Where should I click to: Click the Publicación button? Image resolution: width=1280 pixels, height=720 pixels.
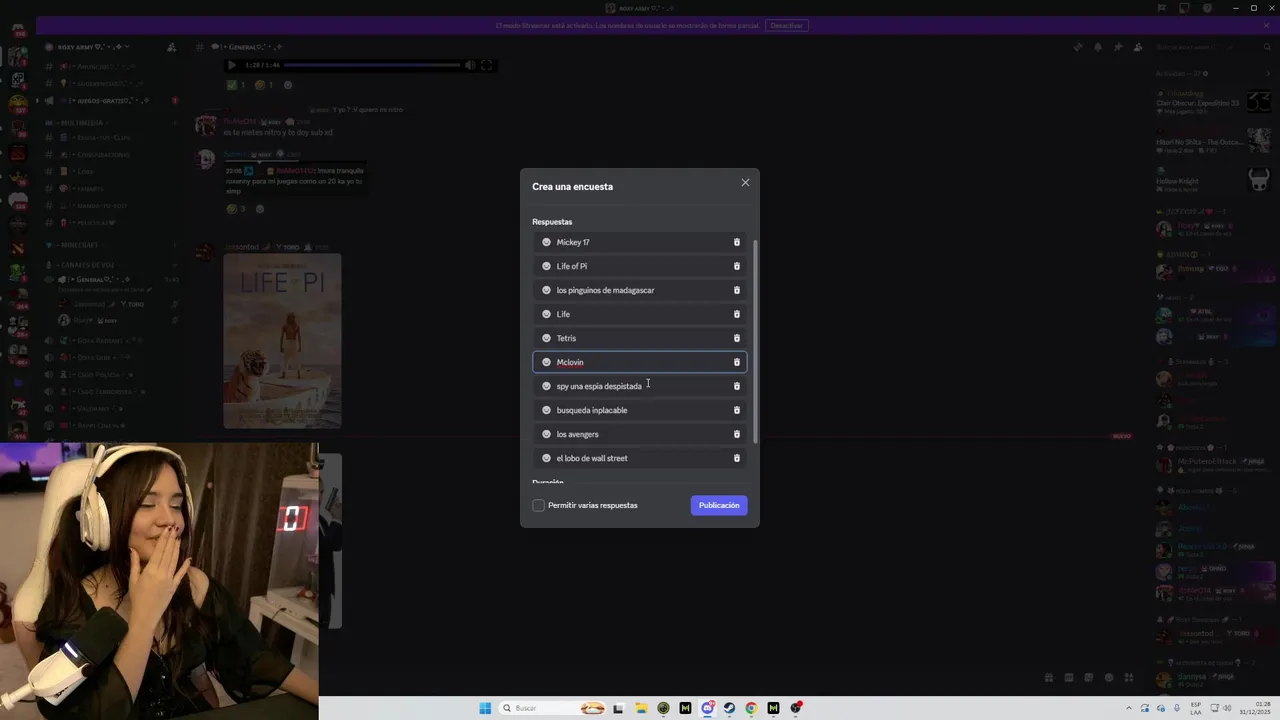point(719,505)
